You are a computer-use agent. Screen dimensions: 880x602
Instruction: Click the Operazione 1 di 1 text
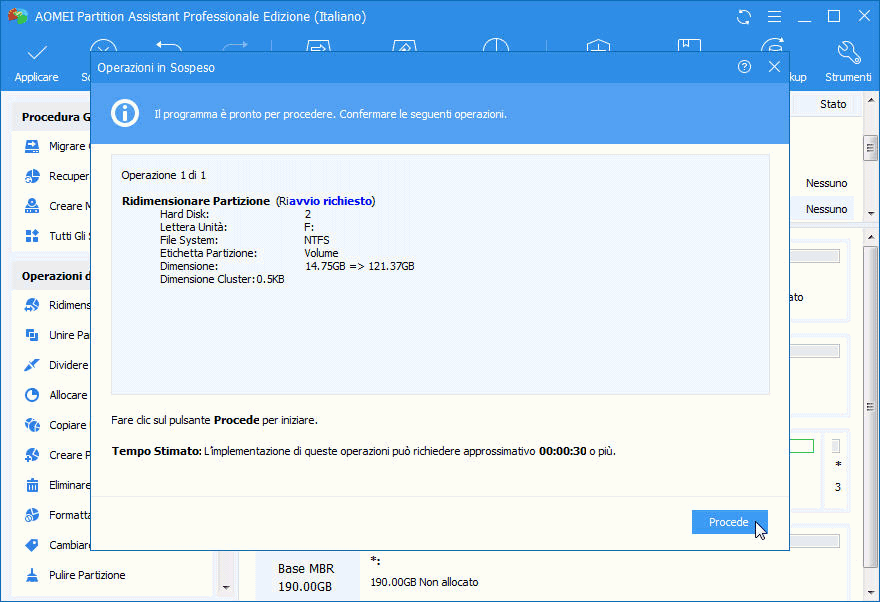pyautogui.click(x=164, y=176)
